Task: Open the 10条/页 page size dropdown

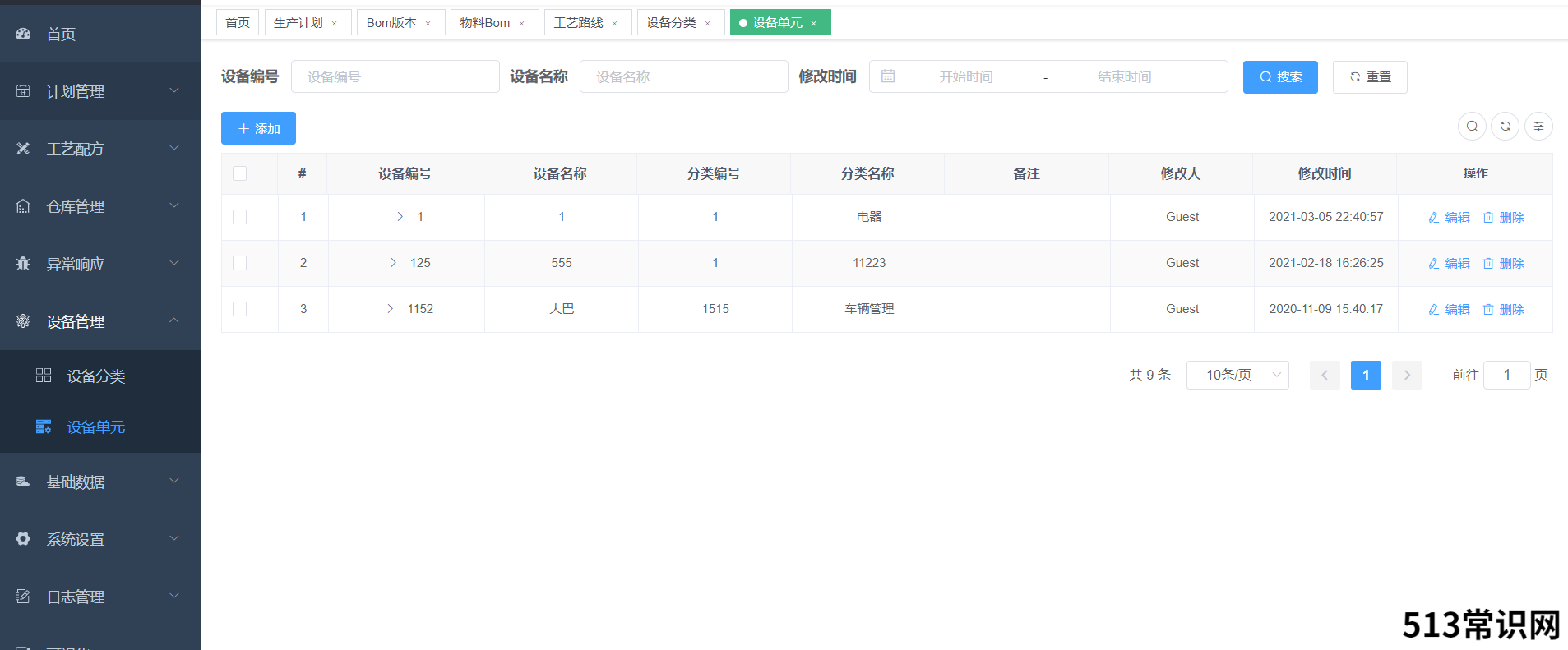Action: (1237, 375)
